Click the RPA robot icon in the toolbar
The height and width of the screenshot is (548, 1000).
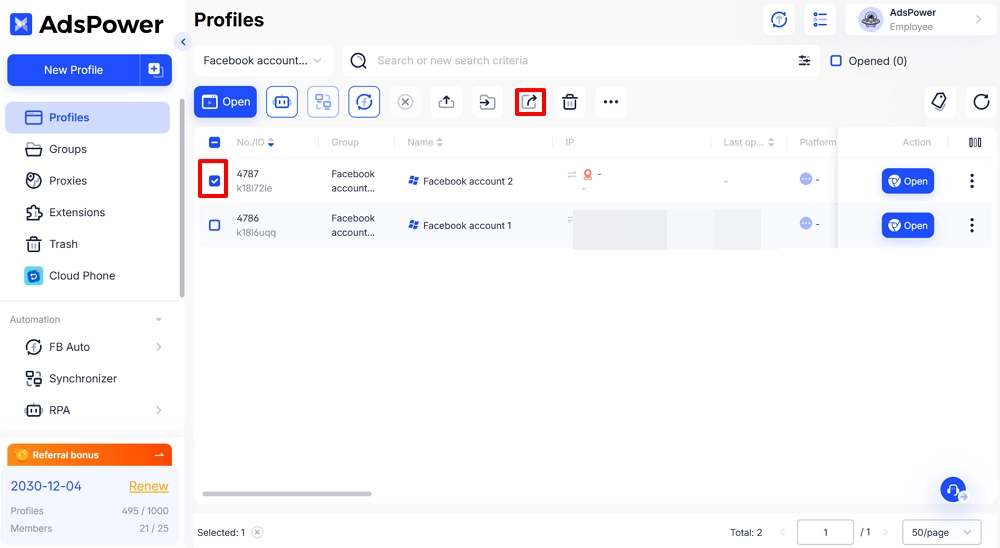[282, 102]
